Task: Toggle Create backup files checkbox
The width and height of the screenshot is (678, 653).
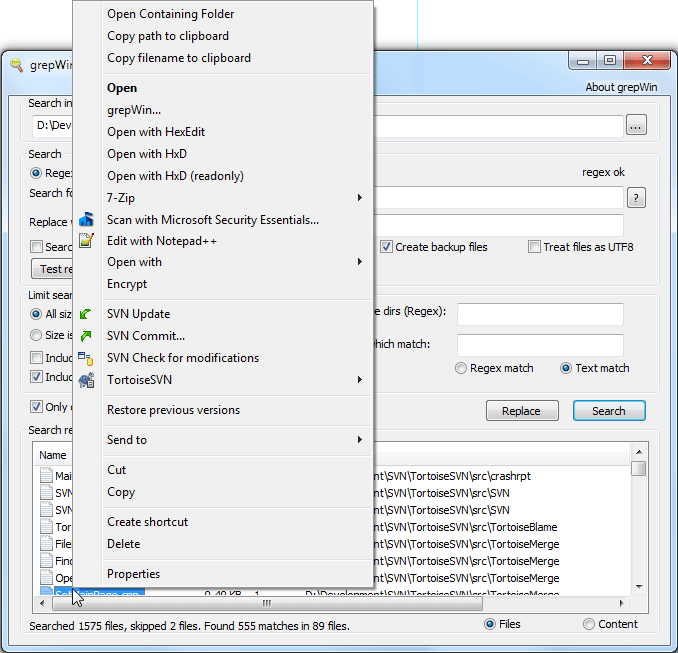Action: (386, 247)
